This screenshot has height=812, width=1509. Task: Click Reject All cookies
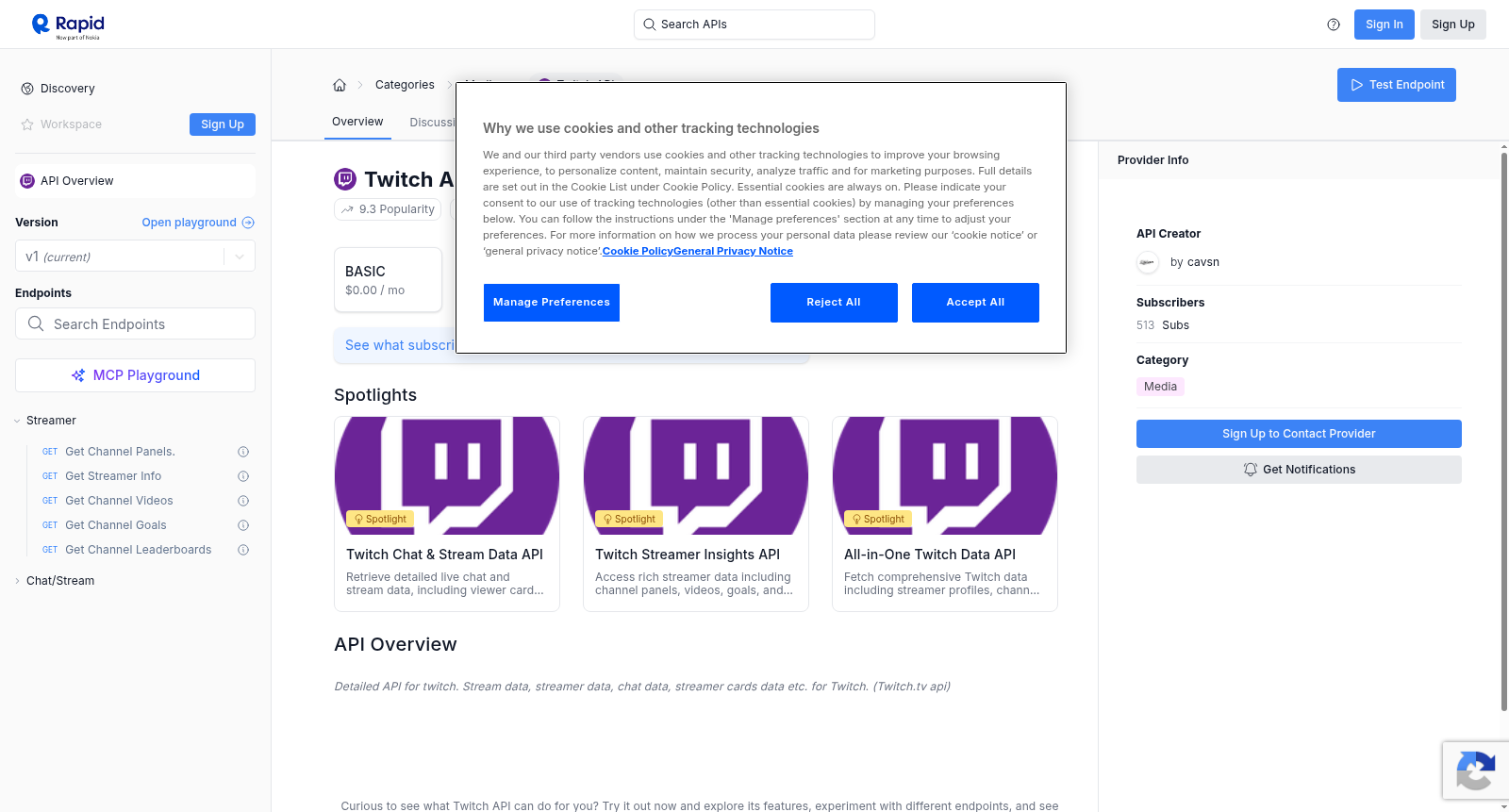pyautogui.click(x=834, y=303)
